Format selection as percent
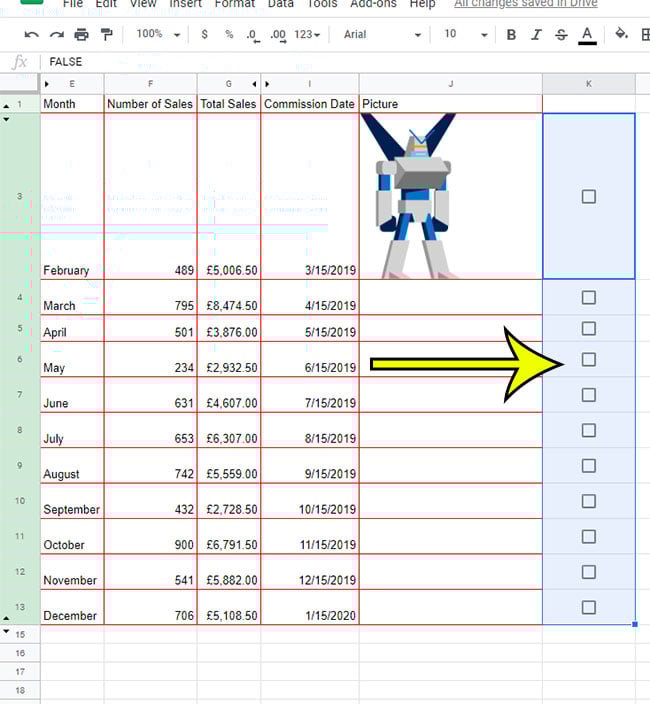Screen dimensions: 650x704 pyautogui.click(x=229, y=35)
